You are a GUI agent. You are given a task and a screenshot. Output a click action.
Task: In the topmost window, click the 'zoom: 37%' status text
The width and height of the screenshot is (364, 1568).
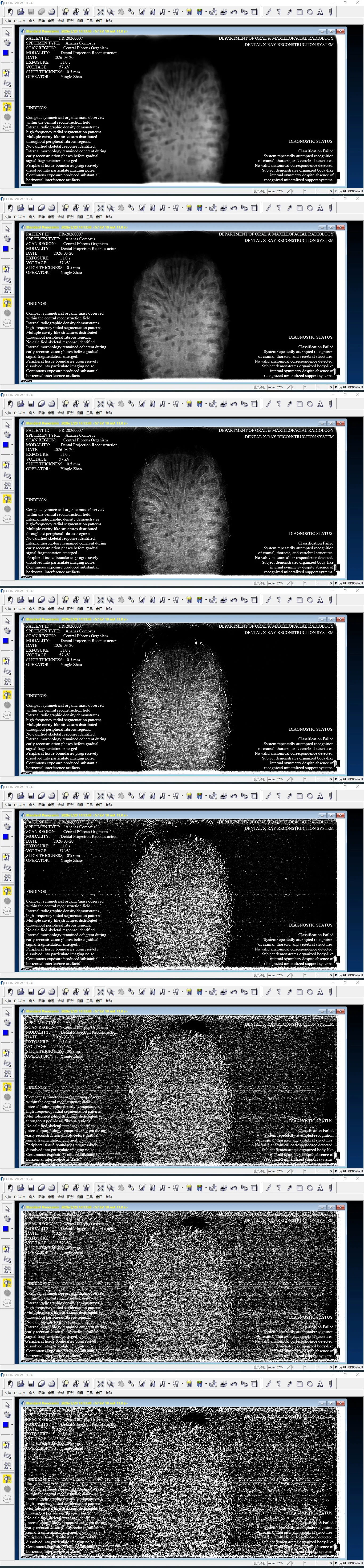tap(275, 191)
